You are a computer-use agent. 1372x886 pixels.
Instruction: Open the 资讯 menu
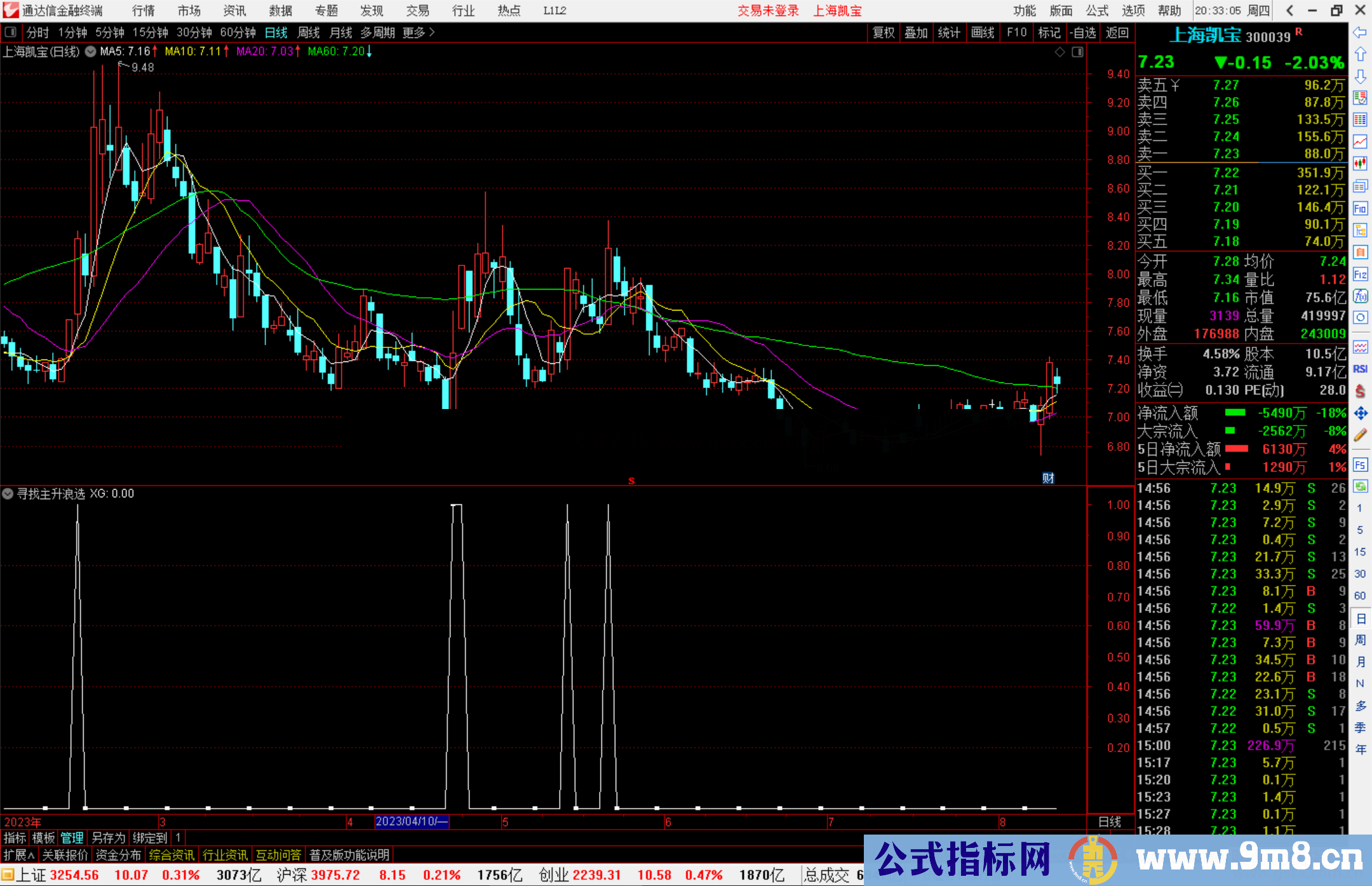(235, 11)
